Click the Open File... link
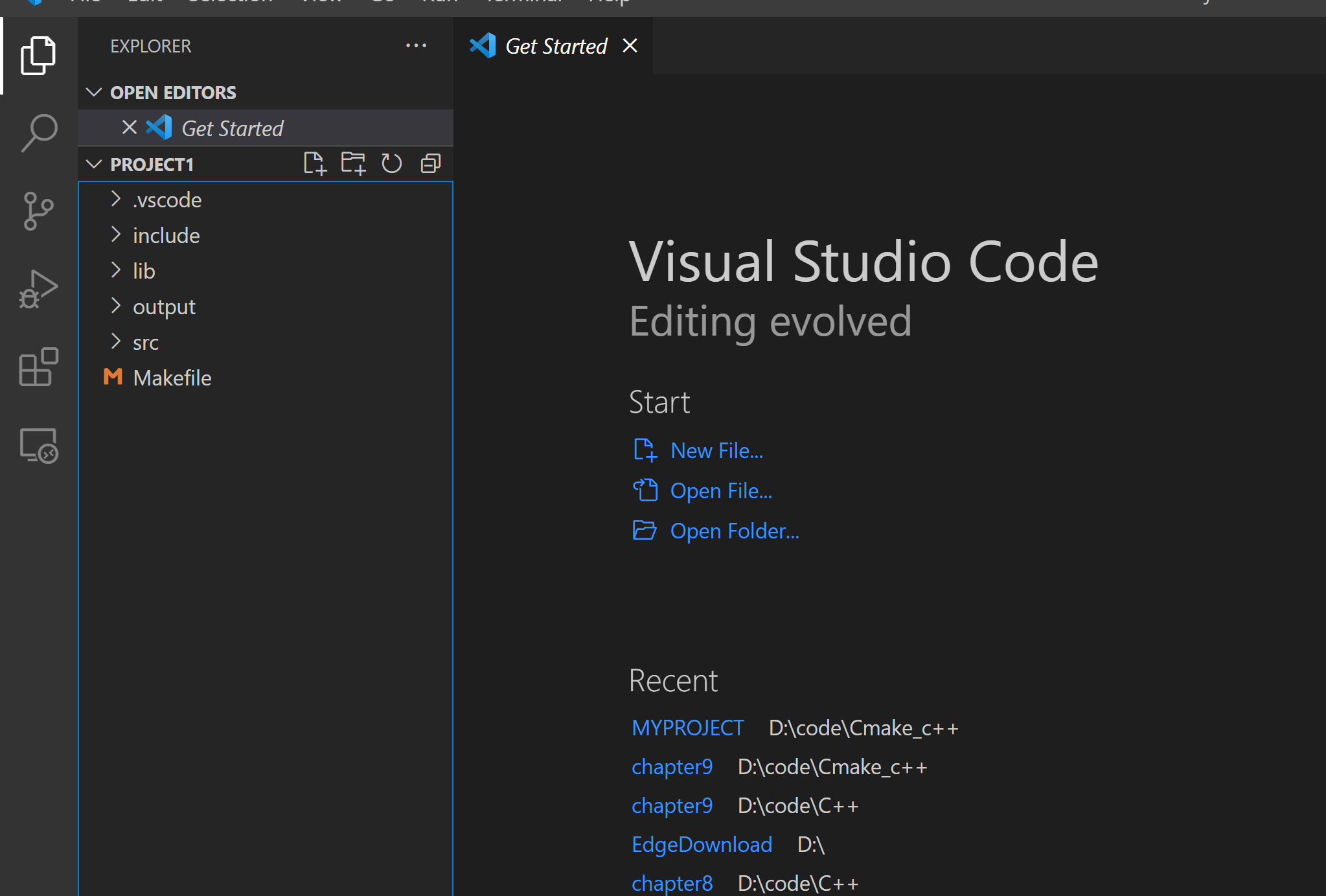This screenshot has height=896, width=1326. (721, 490)
